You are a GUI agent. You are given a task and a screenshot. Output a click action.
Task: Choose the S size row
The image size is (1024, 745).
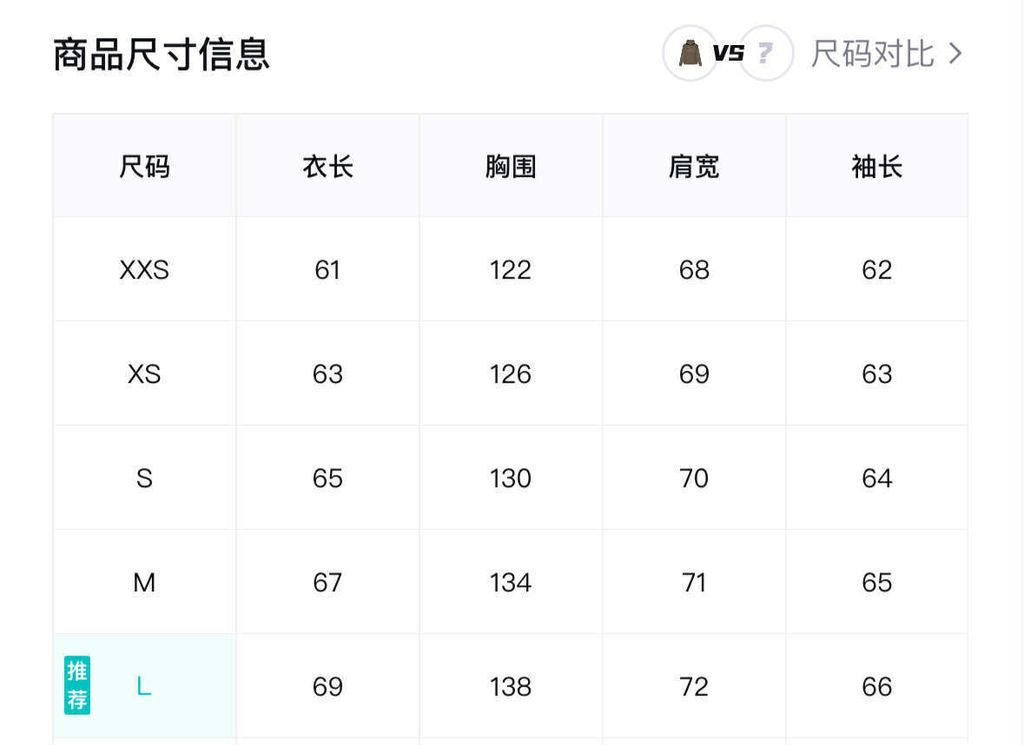coord(144,478)
